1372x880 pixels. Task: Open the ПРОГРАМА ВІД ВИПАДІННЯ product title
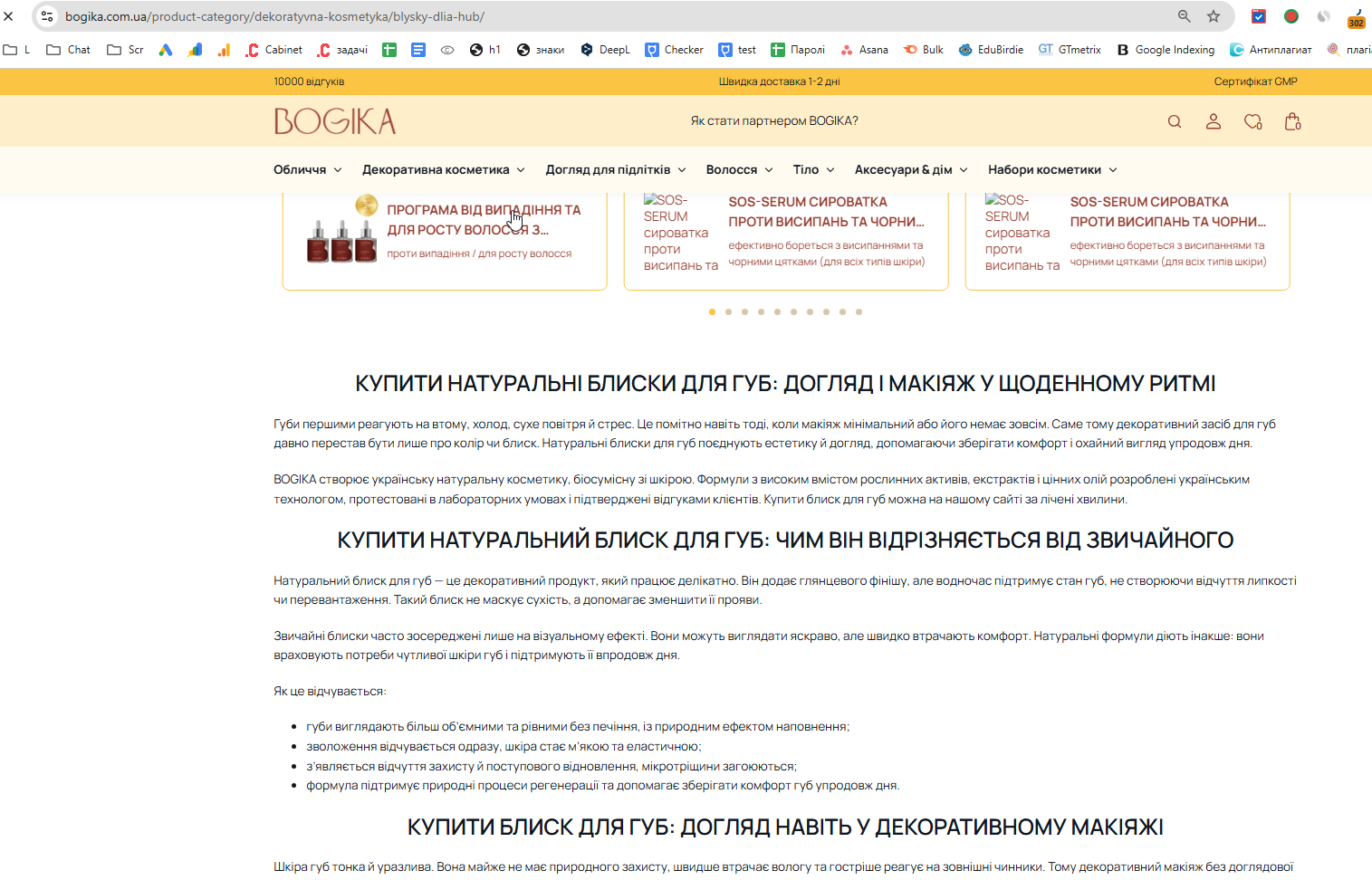[x=484, y=220]
